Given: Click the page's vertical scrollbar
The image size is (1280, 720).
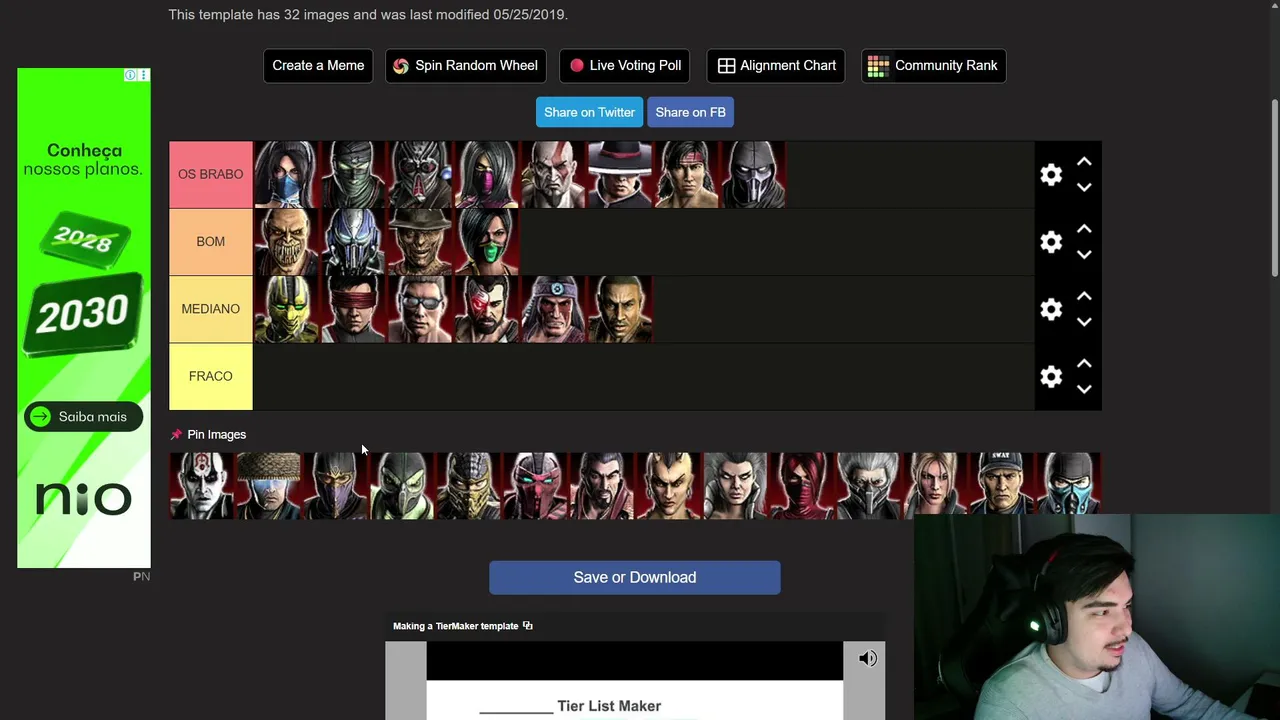Looking at the screenshot, I should pos(1275,188).
